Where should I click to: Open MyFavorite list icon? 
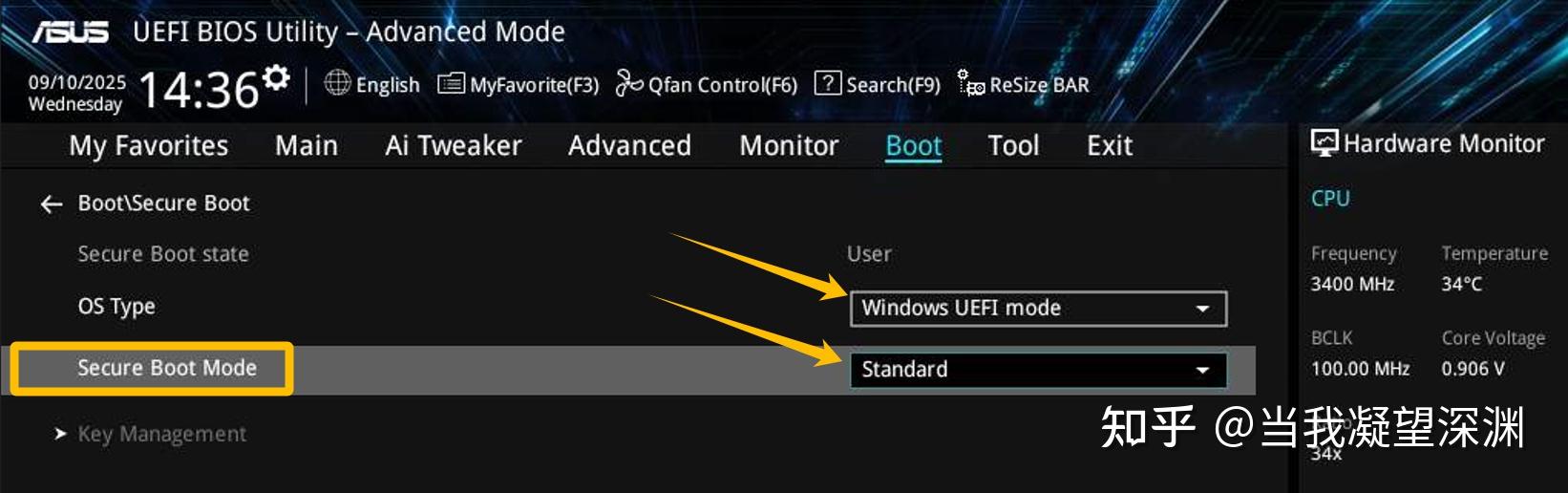[451, 84]
